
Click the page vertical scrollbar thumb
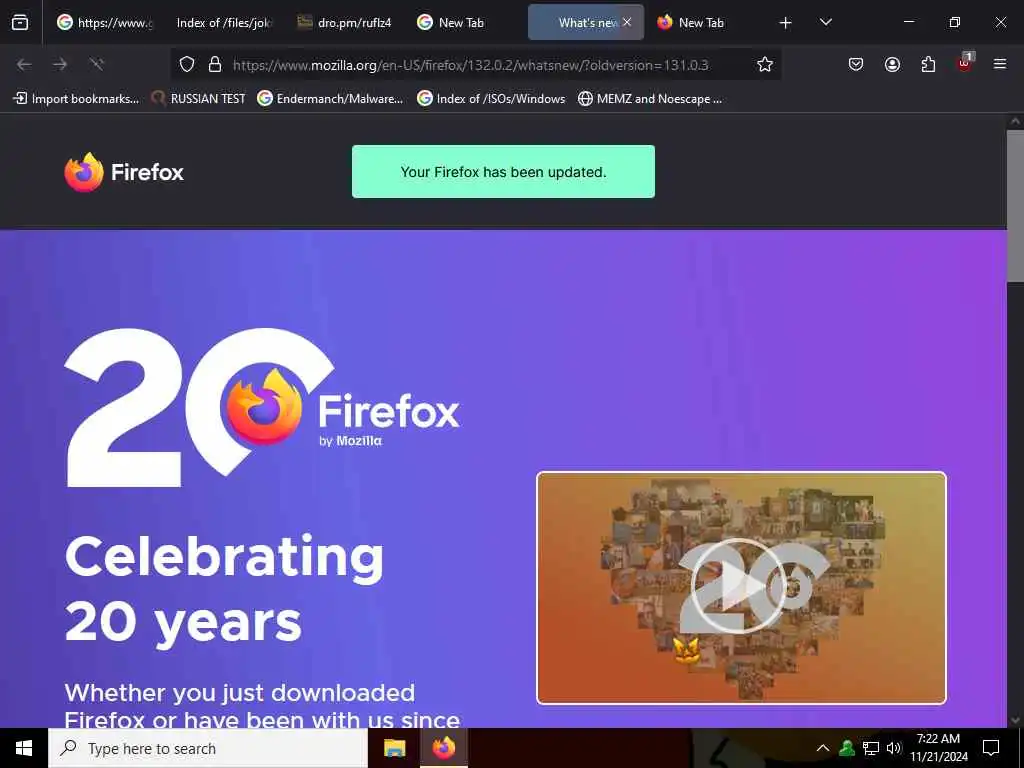click(1015, 206)
